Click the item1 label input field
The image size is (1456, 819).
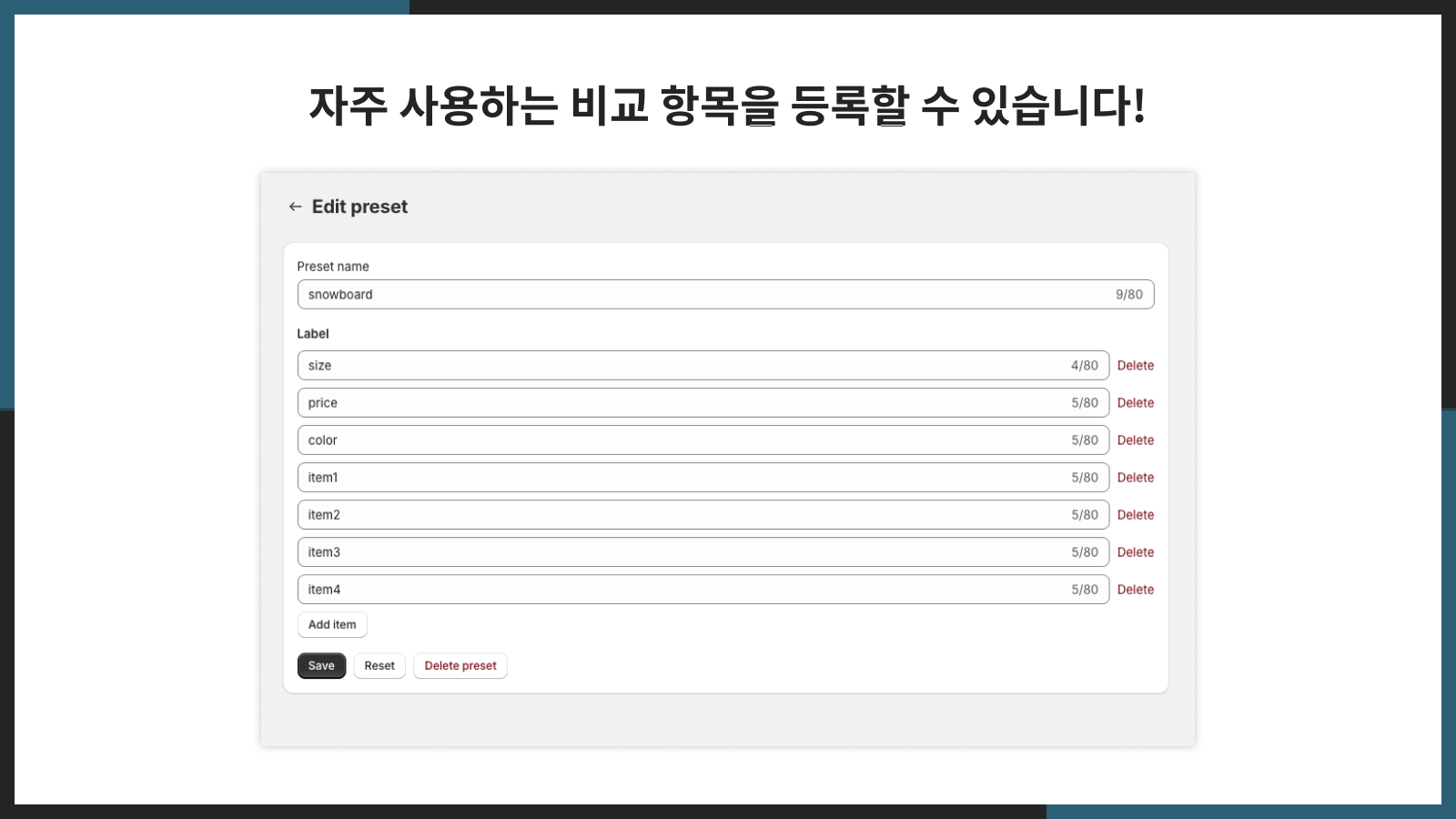click(x=703, y=478)
